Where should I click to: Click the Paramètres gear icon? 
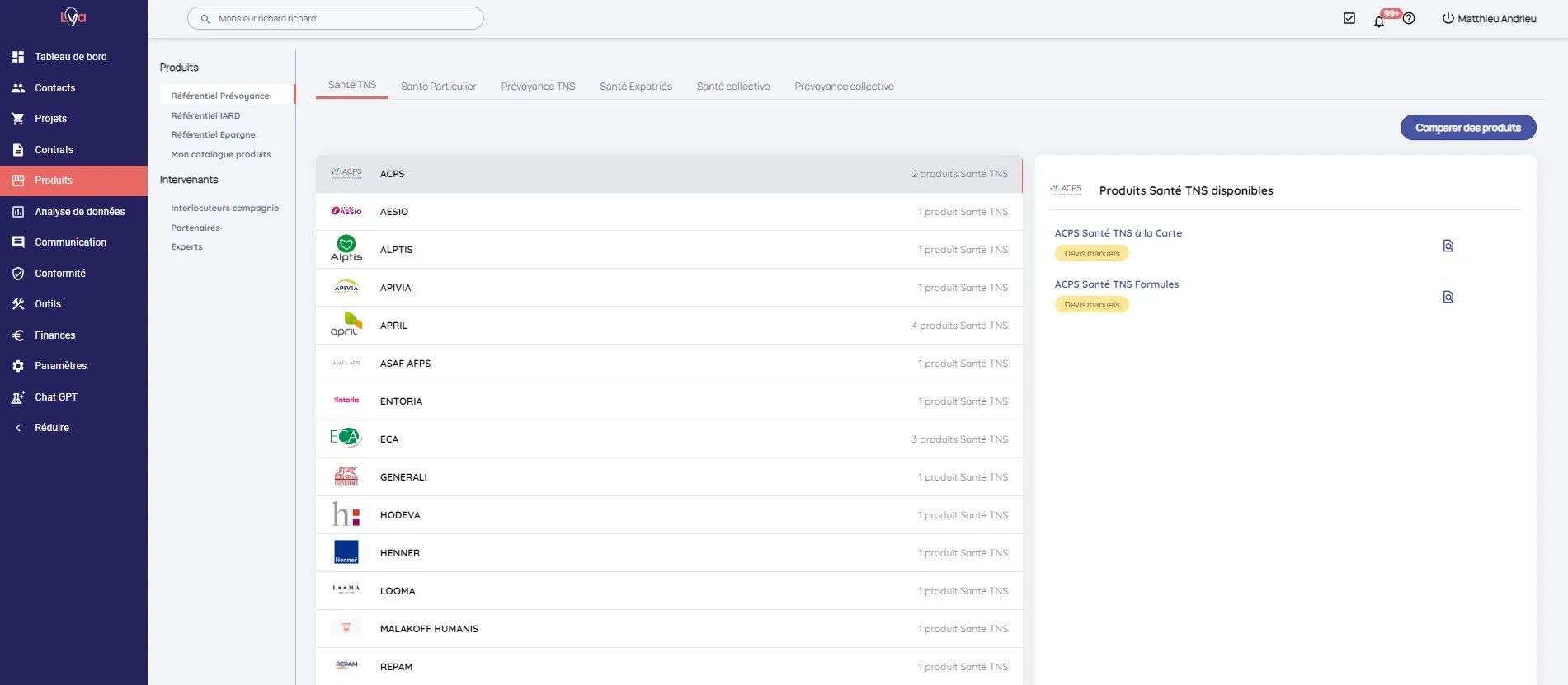click(18, 366)
